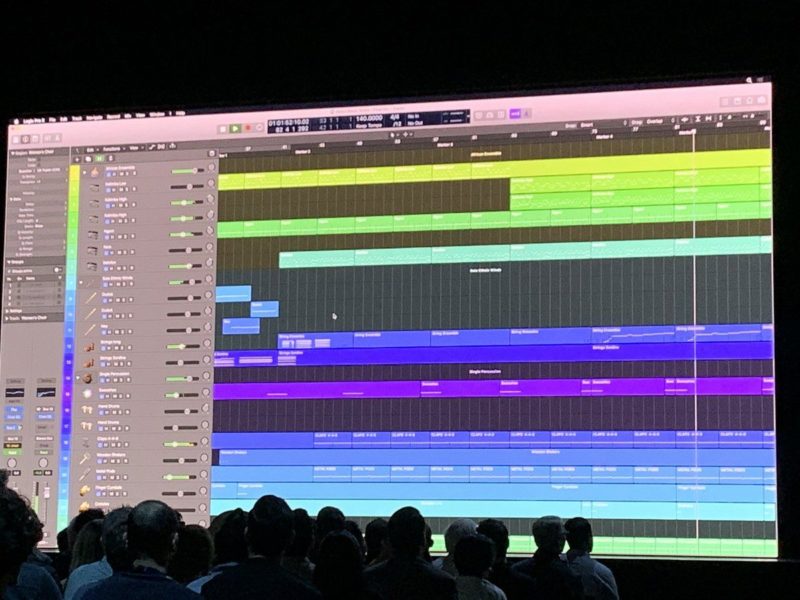This screenshot has width=800, height=600.
Task: Open the Navigate menu
Action: coord(94,117)
